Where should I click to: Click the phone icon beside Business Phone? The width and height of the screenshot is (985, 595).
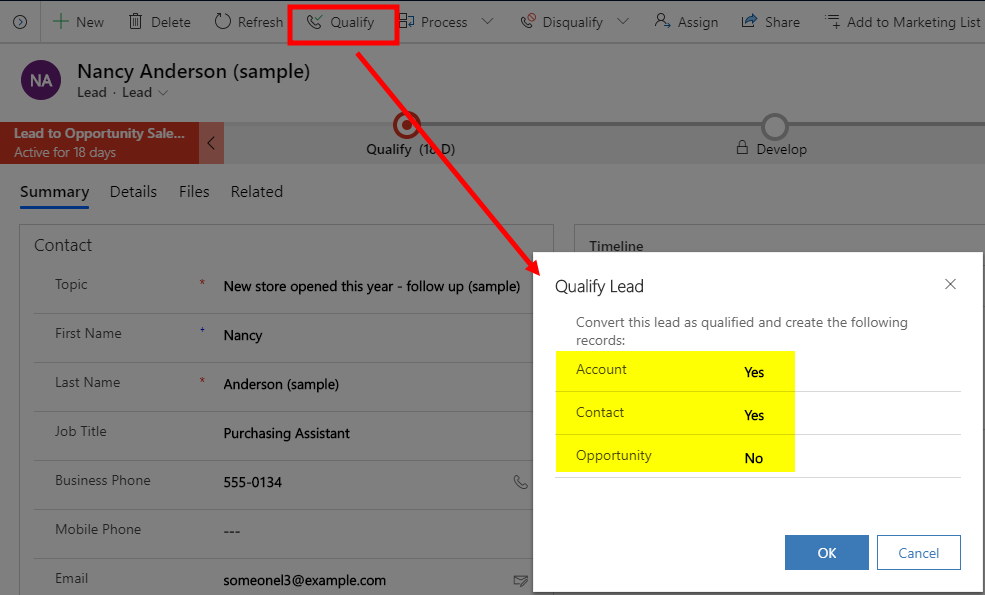[520, 482]
